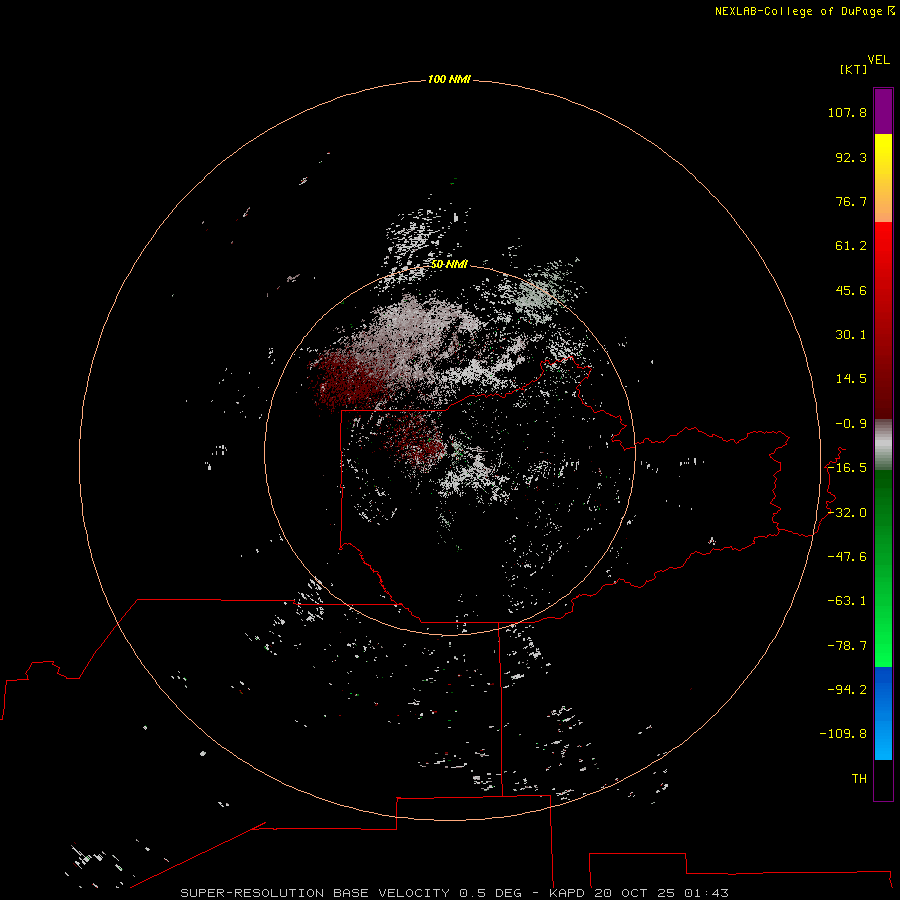Click the -63.1 scale value
900x900 pixels.
pyautogui.click(x=847, y=601)
